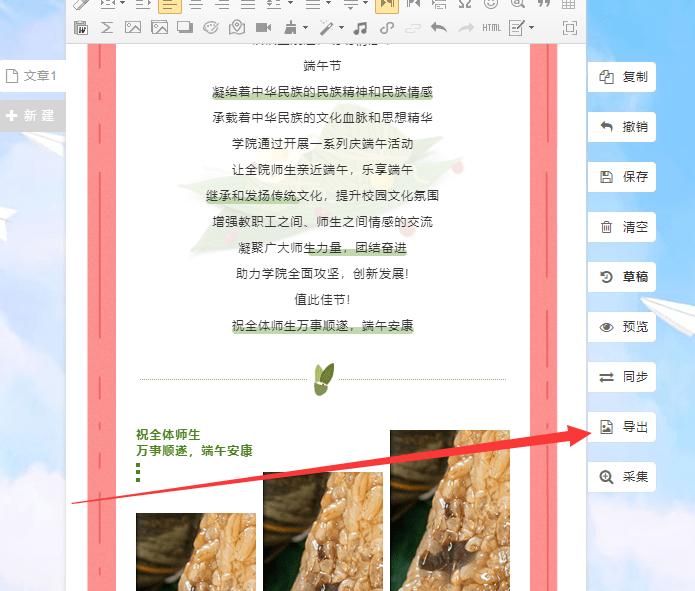Viewport: 695px width, 591px height.
Task: Click the green heading 祝全体师生
Action: [168, 434]
